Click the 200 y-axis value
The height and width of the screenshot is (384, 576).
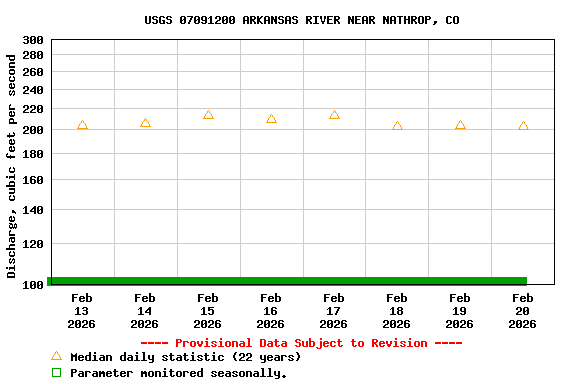tap(33, 130)
